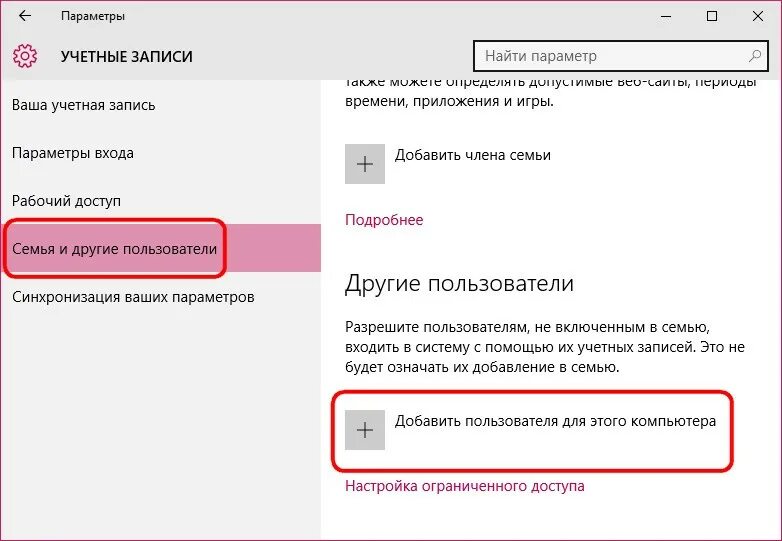
Task: Click the 'Параметры' window title text
Action: click(x=93, y=16)
